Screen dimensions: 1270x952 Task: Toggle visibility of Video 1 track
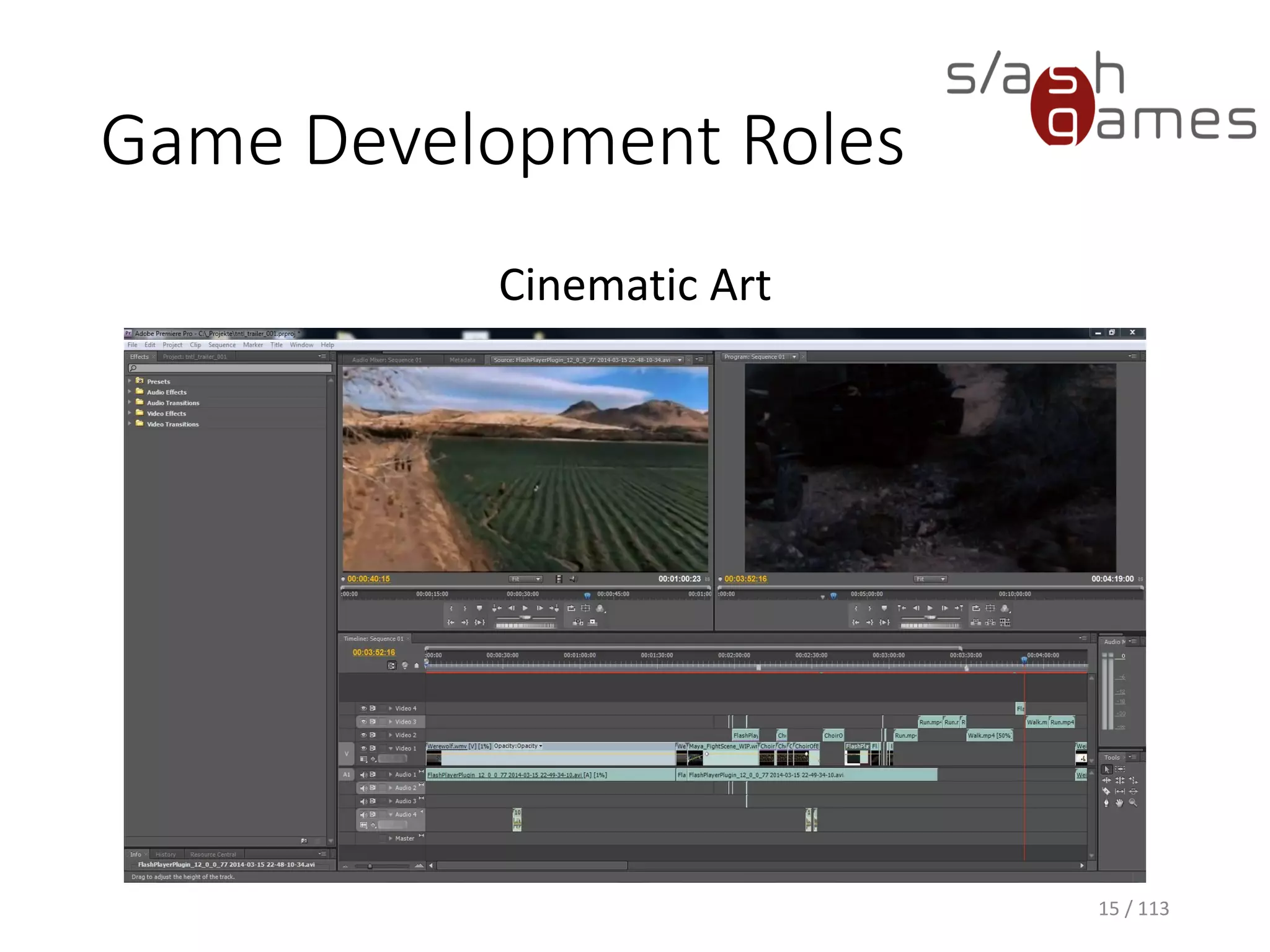coord(363,748)
